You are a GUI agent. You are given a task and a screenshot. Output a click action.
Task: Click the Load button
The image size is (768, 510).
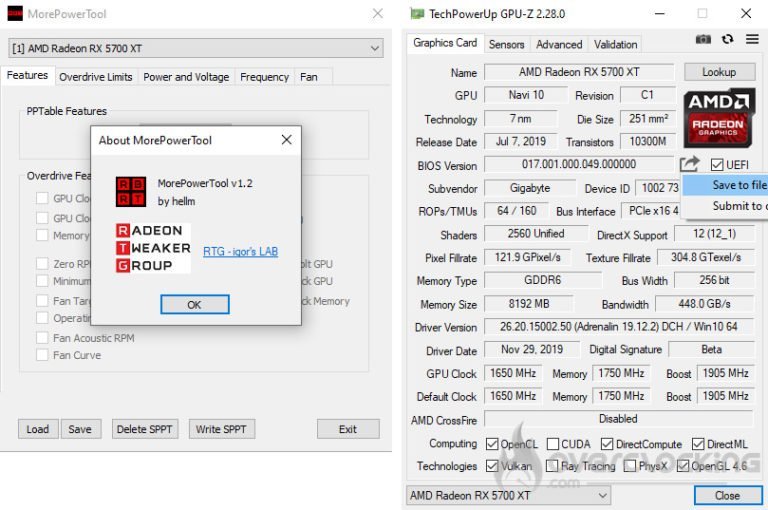pyautogui.click(x=38, y=429)
